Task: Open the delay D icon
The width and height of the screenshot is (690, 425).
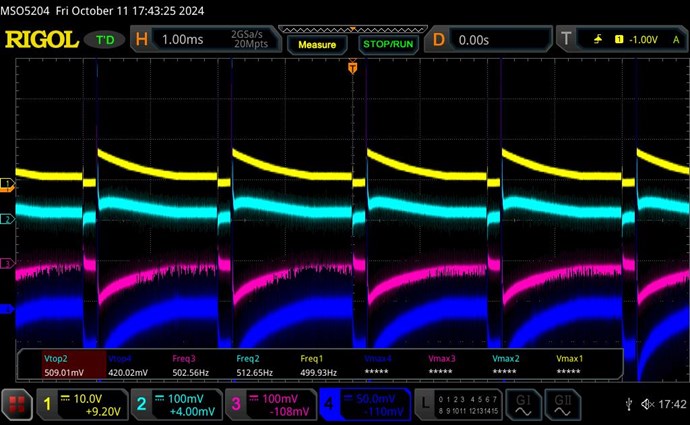Action: click(x=439, y=40)
